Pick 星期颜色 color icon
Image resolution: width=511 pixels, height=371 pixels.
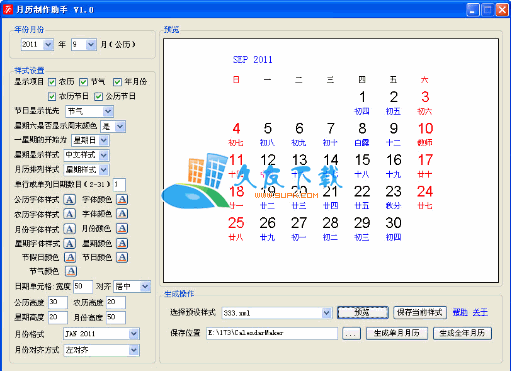click(122, 243)
